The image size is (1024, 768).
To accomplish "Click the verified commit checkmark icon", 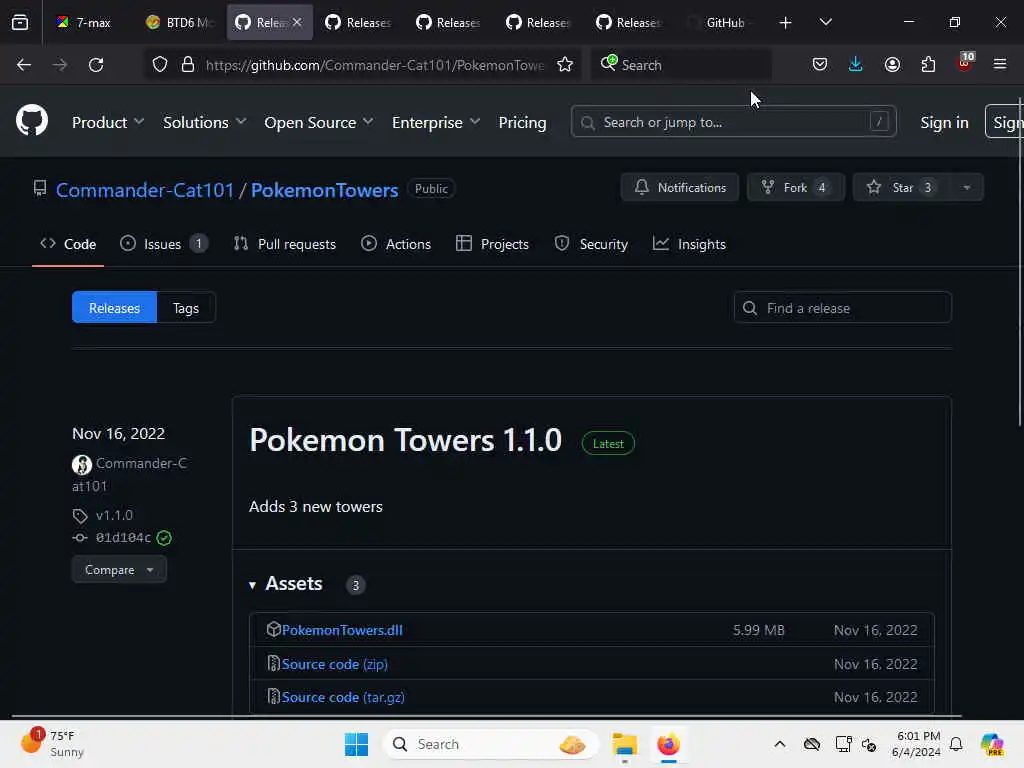I will [x=164, y=537].
